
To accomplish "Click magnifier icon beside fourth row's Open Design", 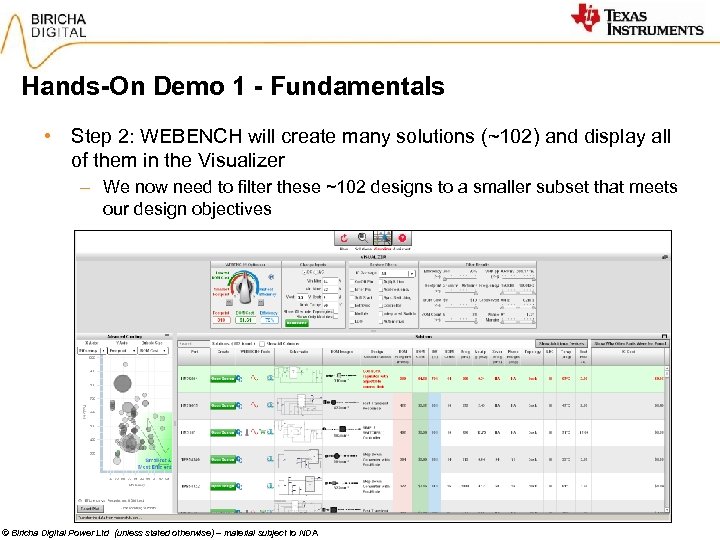I will (239, 459).
